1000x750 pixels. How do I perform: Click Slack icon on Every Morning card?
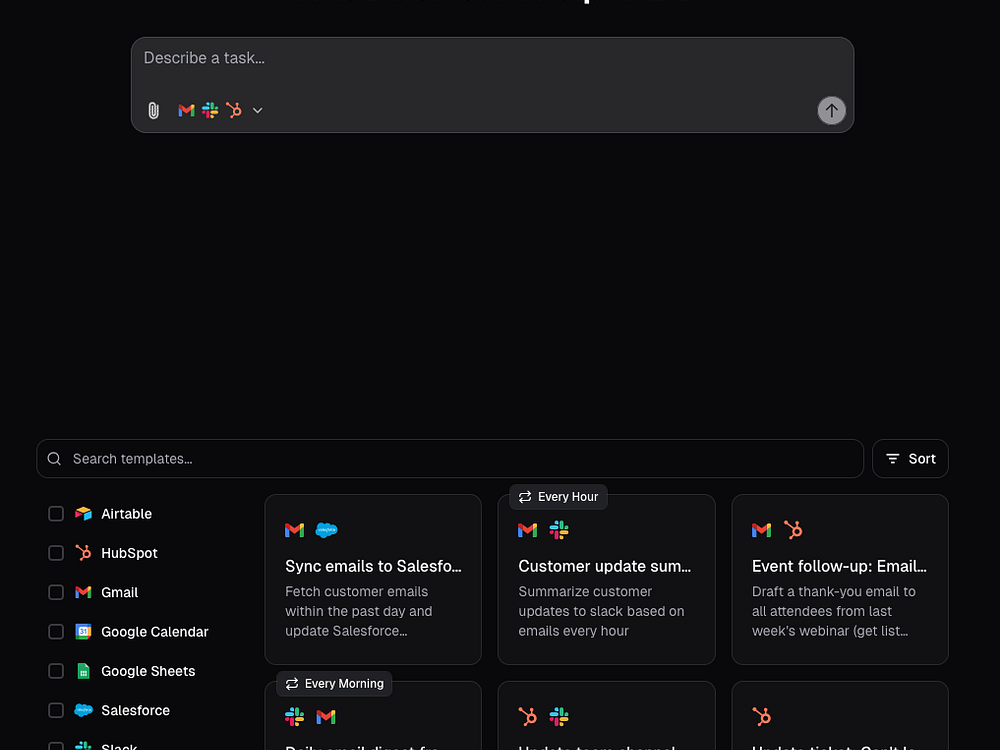(x=295, y=717)
